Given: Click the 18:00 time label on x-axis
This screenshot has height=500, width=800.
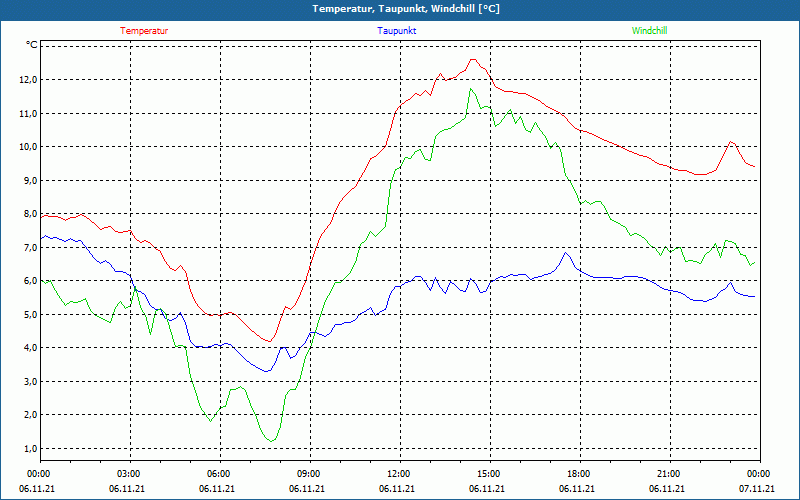Looking at the screenshot, I should point(579,474).
